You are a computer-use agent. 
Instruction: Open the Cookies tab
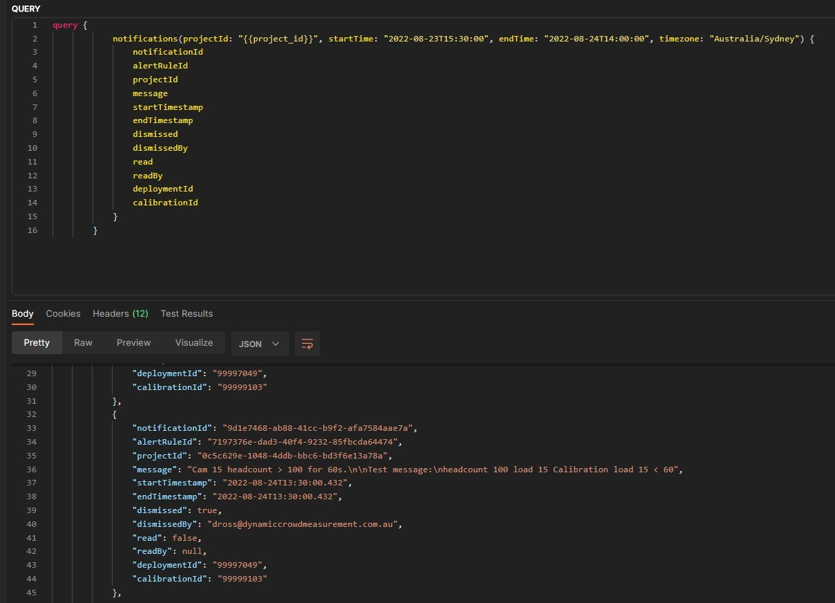(x=63, y=314)
